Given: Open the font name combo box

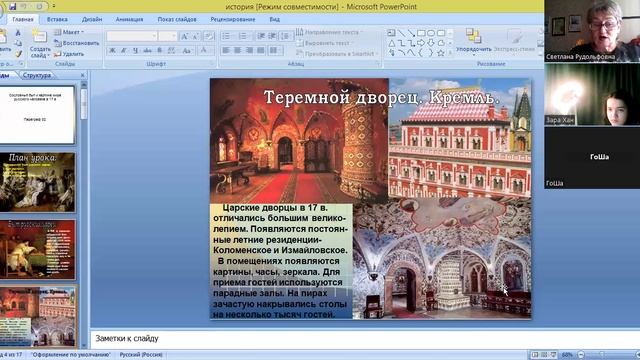Looking at the screenshot, I should (132, 36).
